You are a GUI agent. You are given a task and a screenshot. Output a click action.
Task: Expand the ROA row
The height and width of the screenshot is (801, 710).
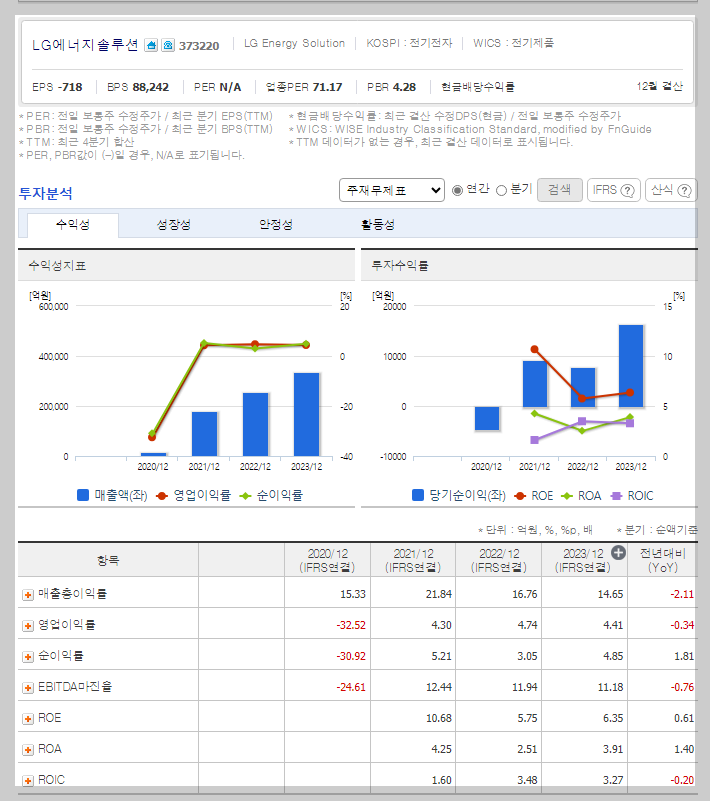pos(28,750)
